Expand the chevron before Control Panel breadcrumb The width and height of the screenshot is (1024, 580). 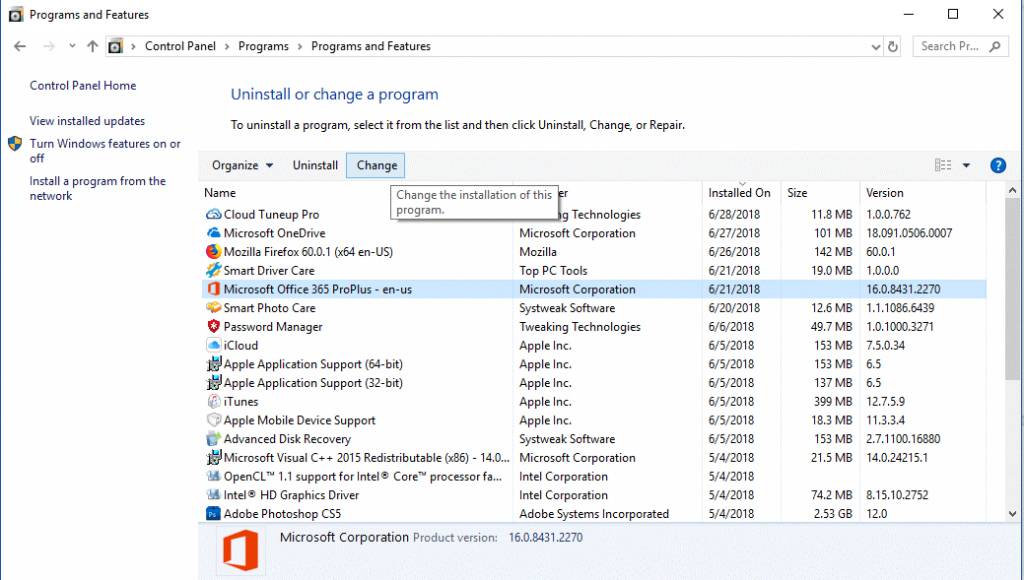pos(133,46)
